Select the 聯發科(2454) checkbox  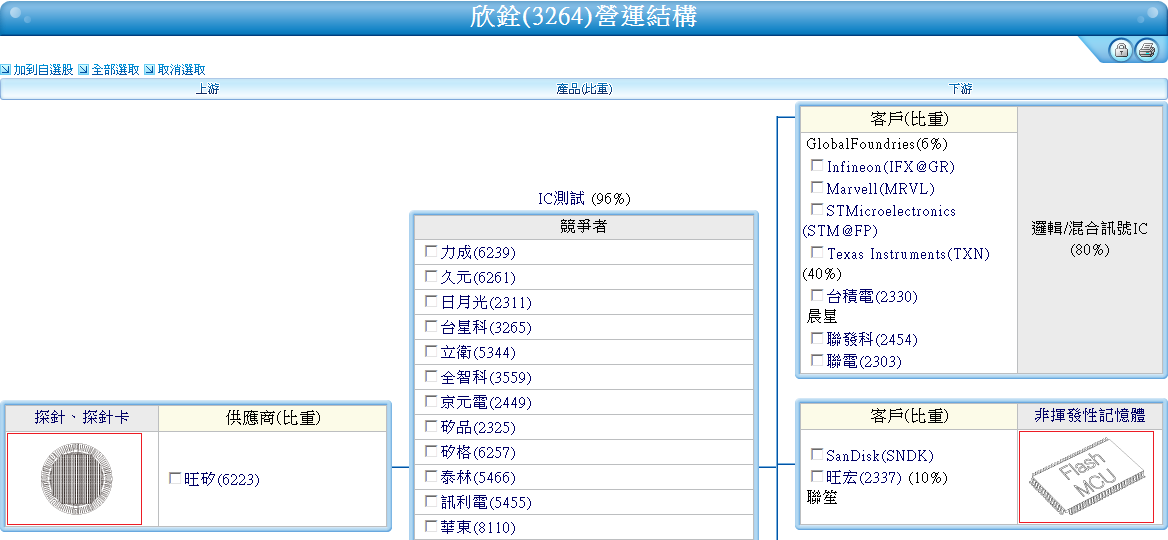[817, 338]
